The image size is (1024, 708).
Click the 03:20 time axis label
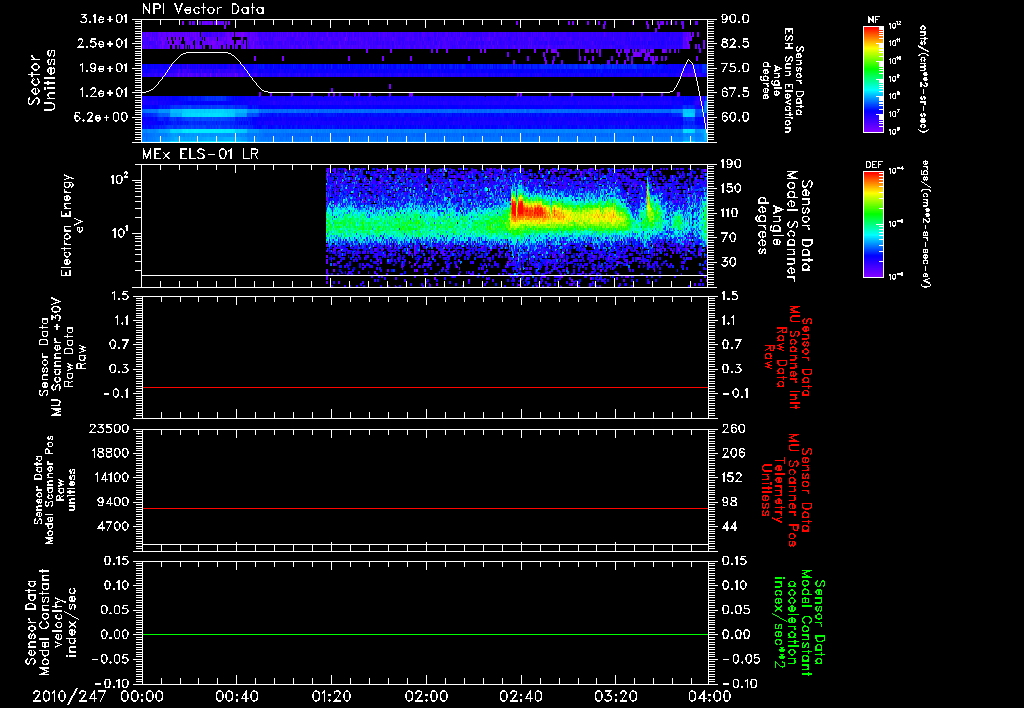point(614,696)
